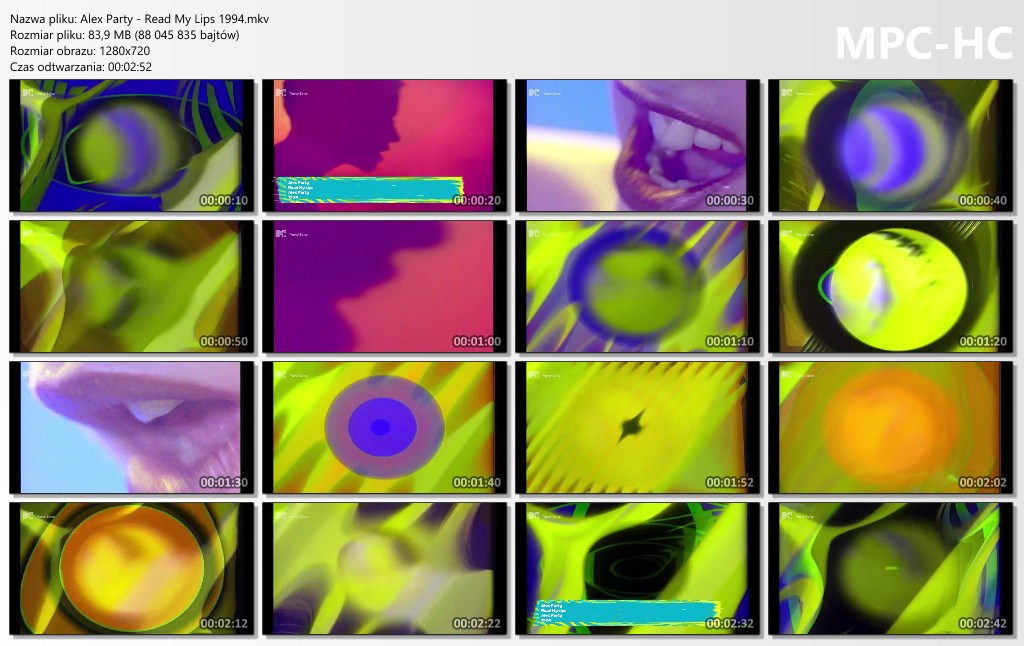The height and width of the screenshot is (646, 1024).
Task: Select the thumbnail at 00:01:00
Action: point(385,287)
